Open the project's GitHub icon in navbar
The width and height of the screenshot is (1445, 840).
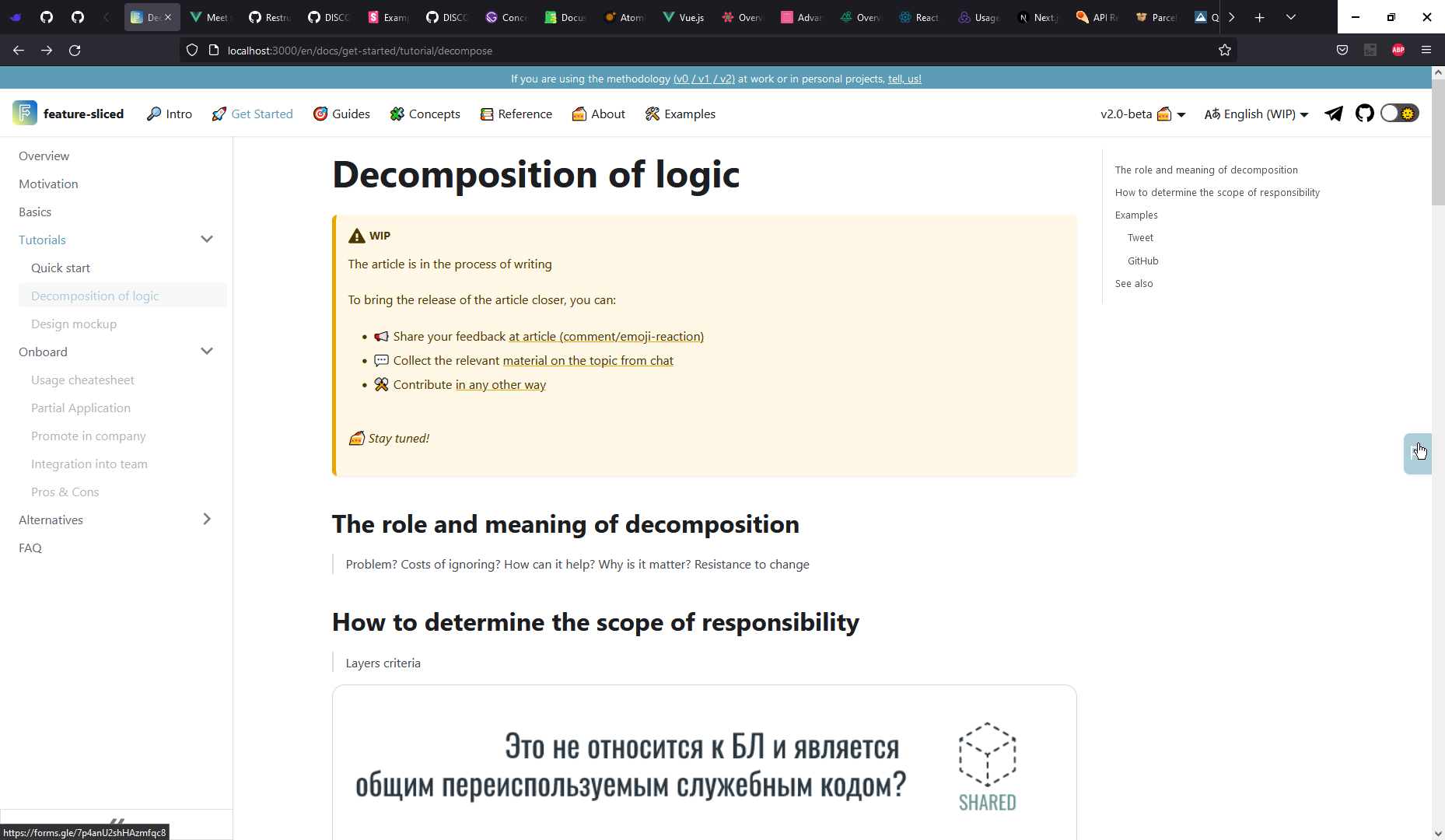pos(1363,114)
